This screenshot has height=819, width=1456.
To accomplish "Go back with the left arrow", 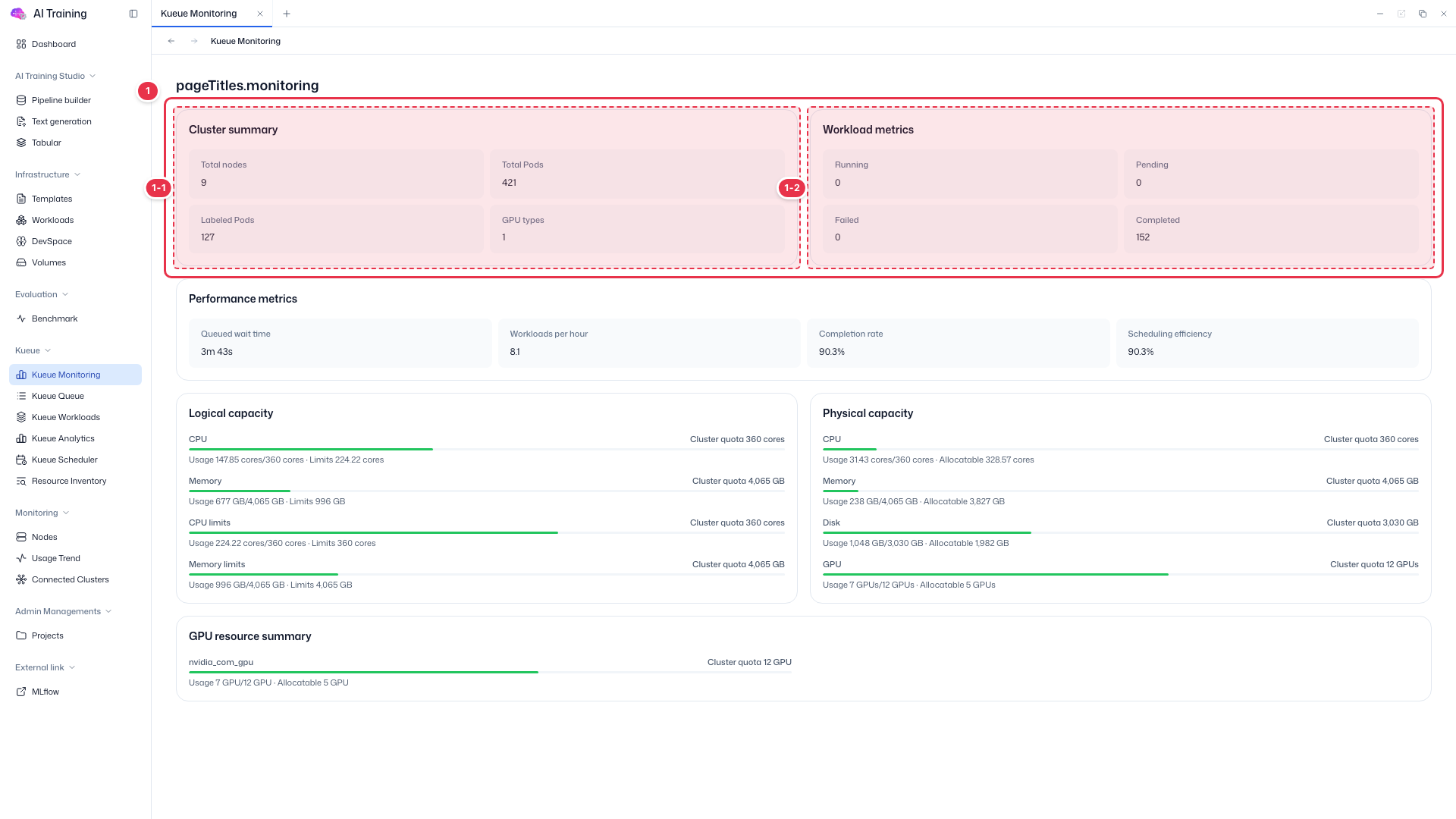I will [171, 41].
